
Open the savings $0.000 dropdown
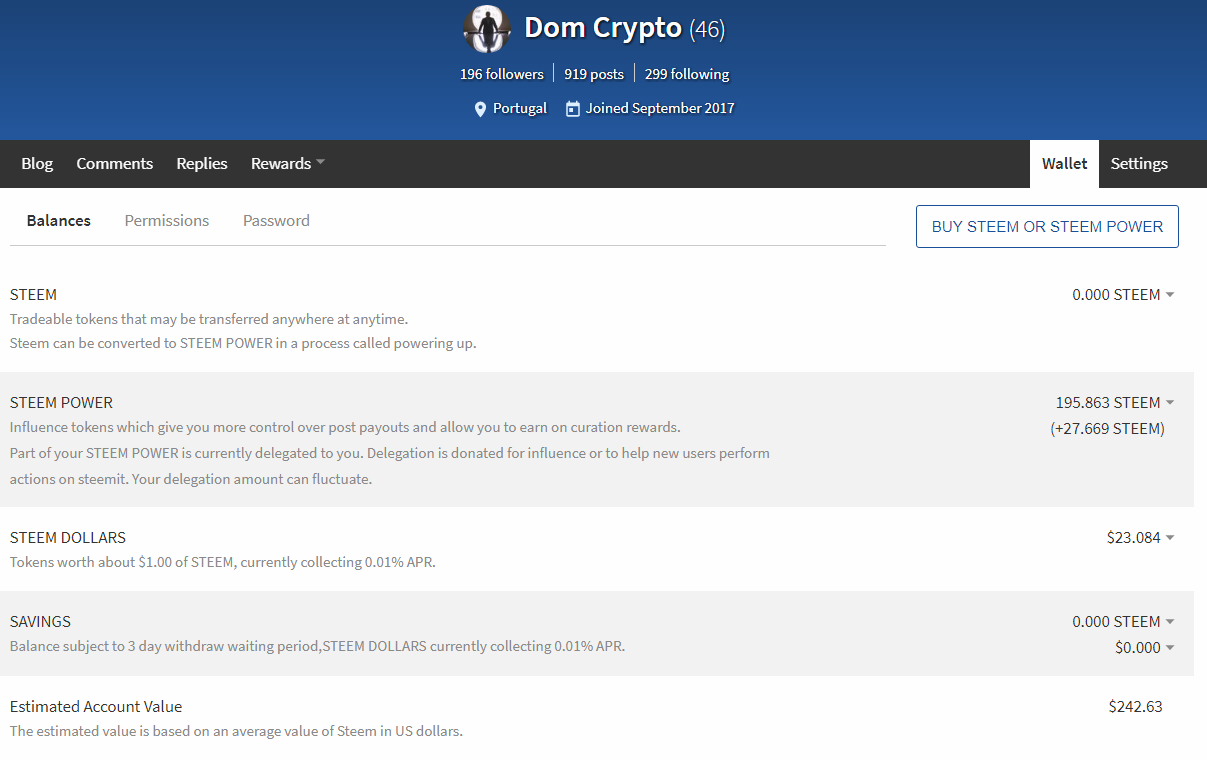point(1145,648)
